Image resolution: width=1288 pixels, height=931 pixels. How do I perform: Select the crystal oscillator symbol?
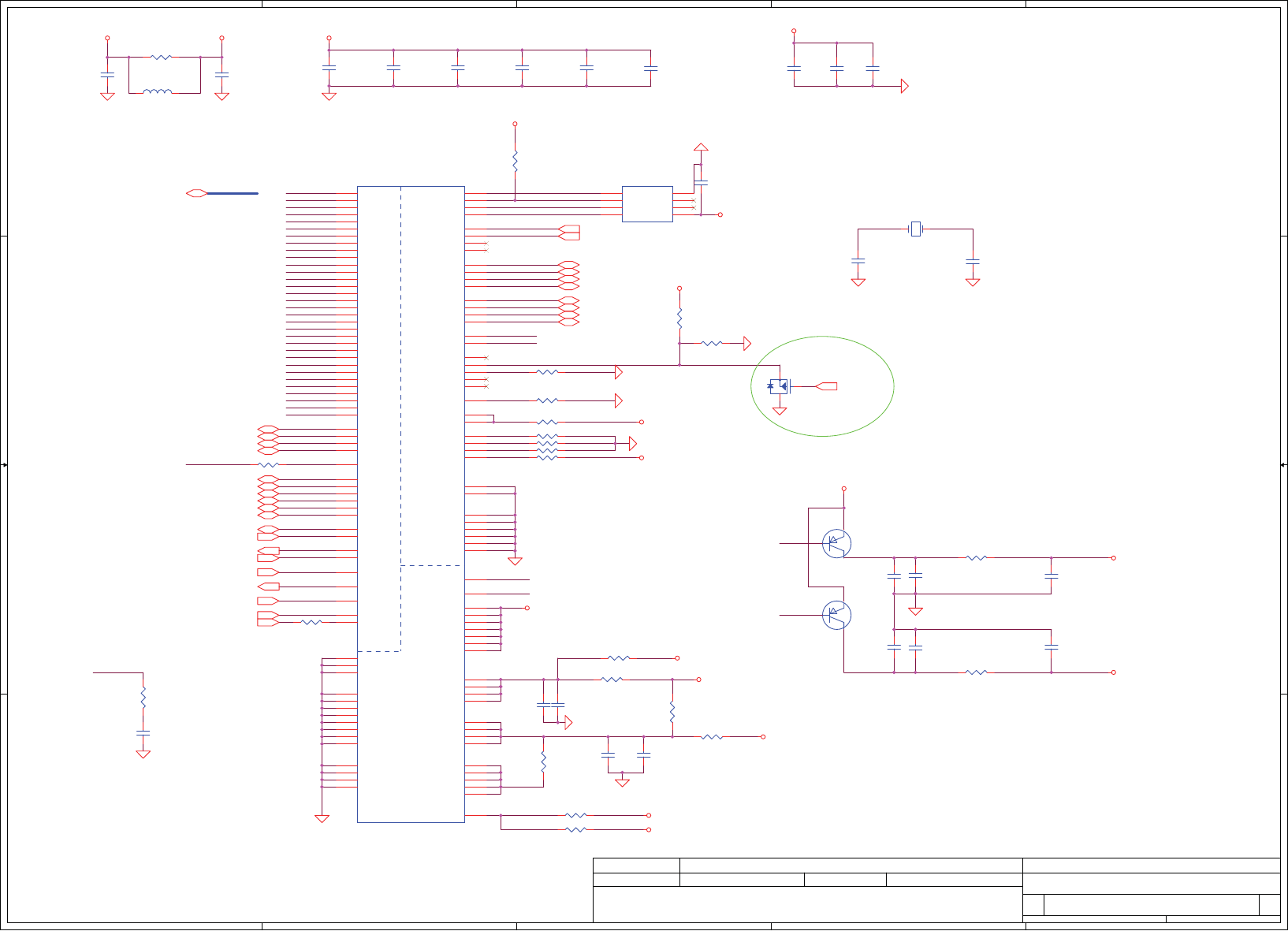916,229
